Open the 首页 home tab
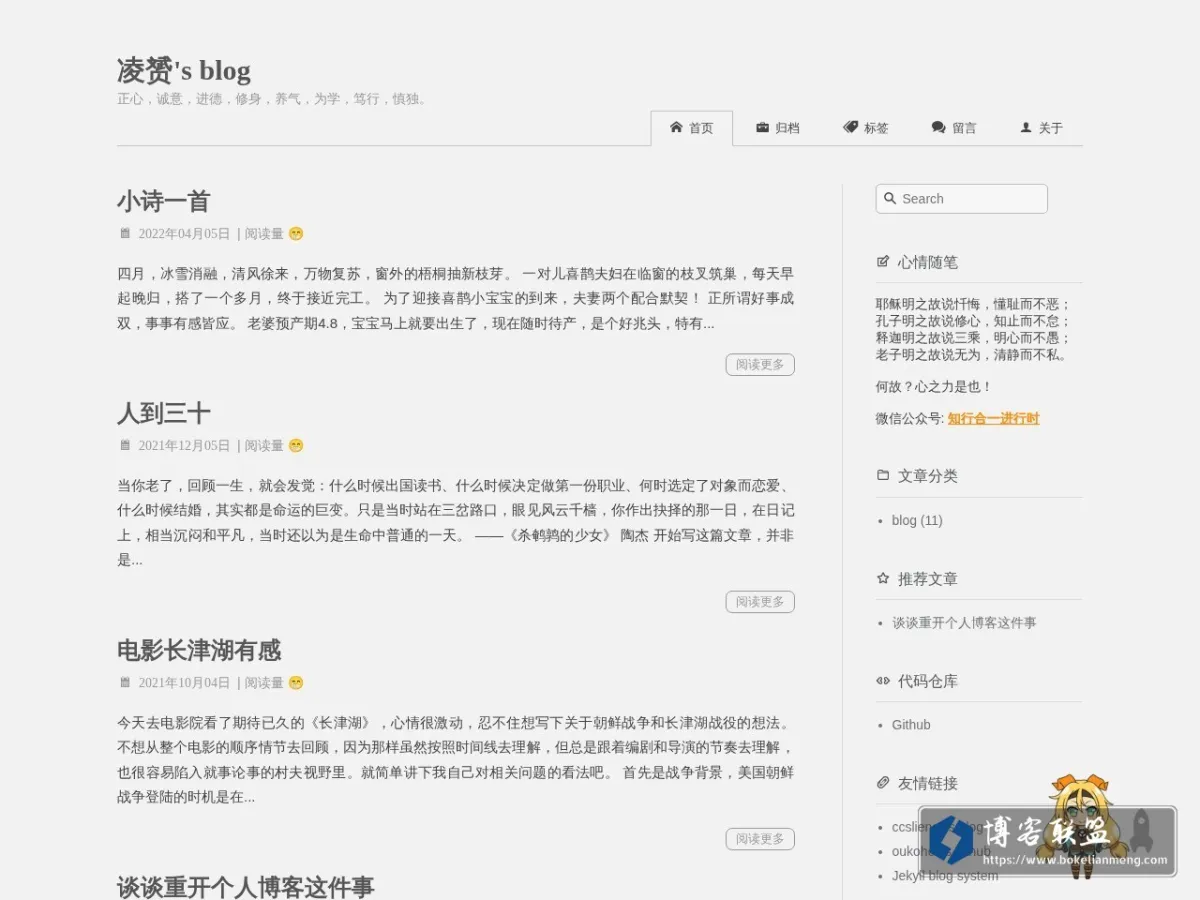1200x900 pixels. click(x=691, y=128)
